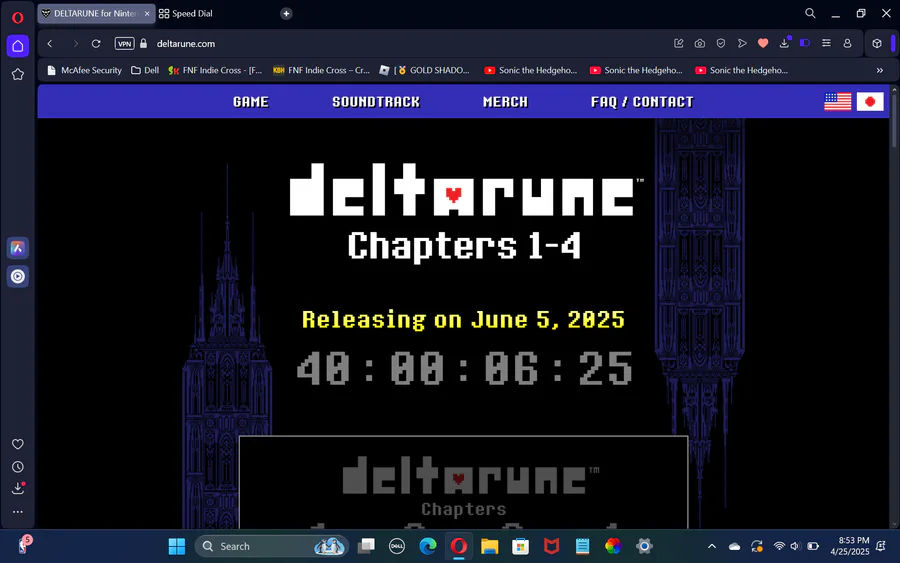Open the 8:53 PM clock calendar
The width and height of the screenshot is (900, 563).
coord(851,546)
